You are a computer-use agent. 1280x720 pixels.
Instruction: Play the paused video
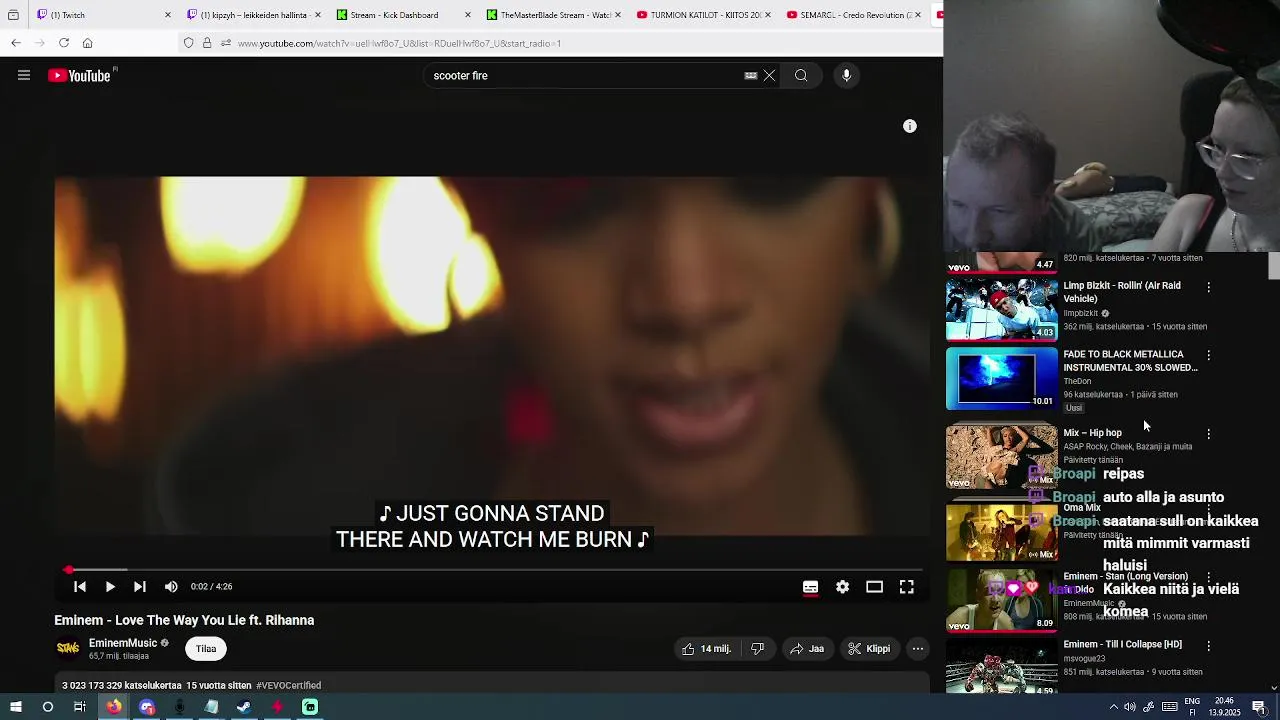click(x=110, y=587)
